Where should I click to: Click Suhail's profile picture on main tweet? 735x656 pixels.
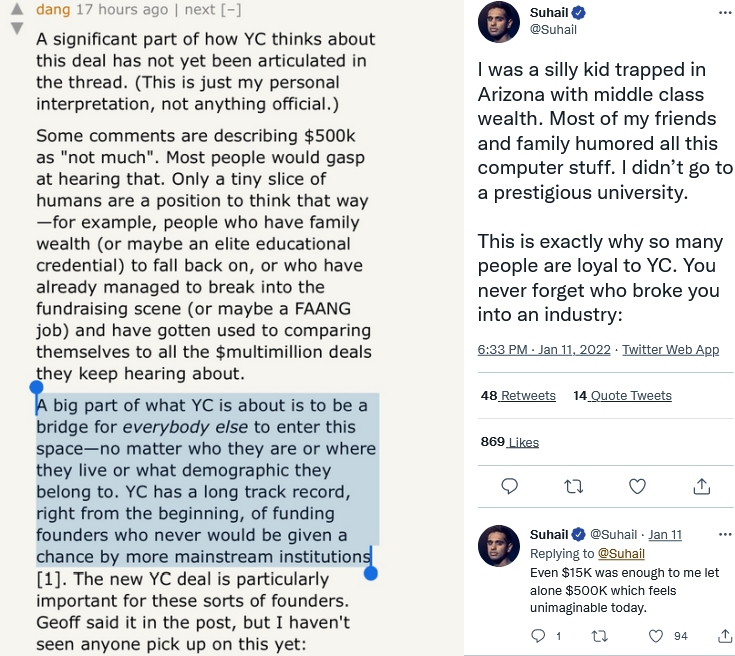pyautogui.click(x=498, y=22)
